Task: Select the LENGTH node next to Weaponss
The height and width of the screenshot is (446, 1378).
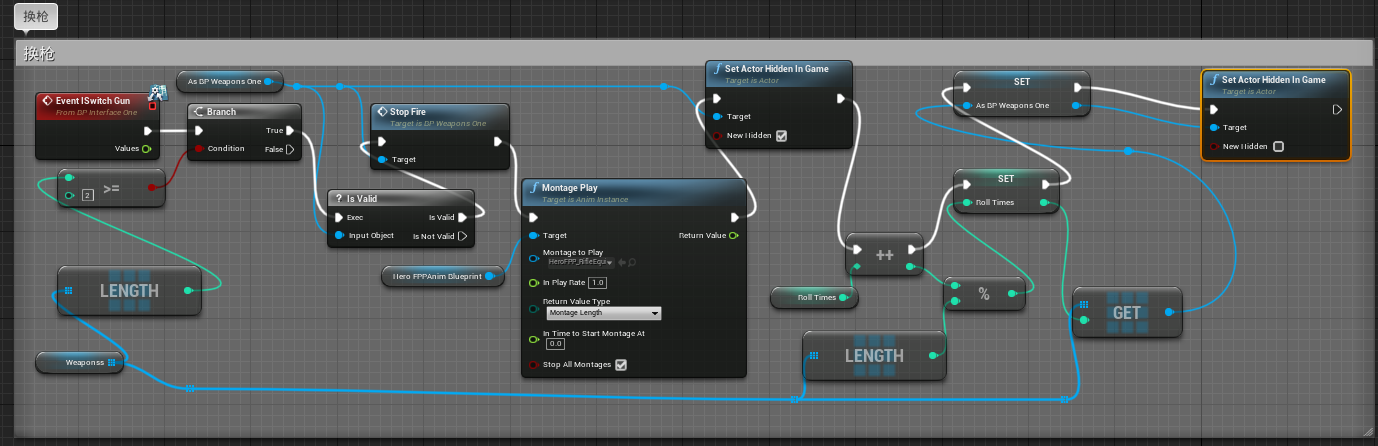Action: [x=129, y=291]
